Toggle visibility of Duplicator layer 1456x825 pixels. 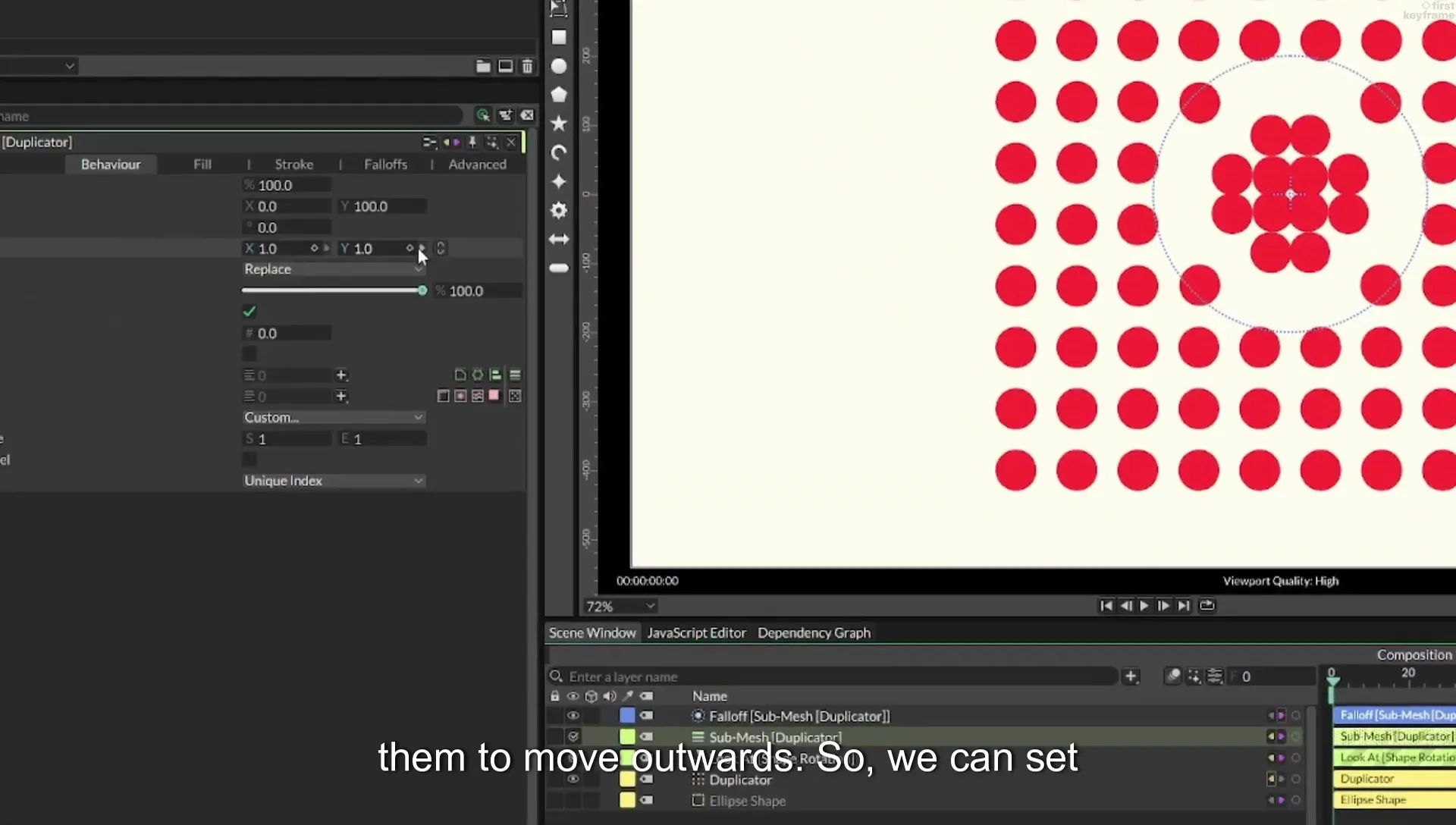tap(573, 779)
